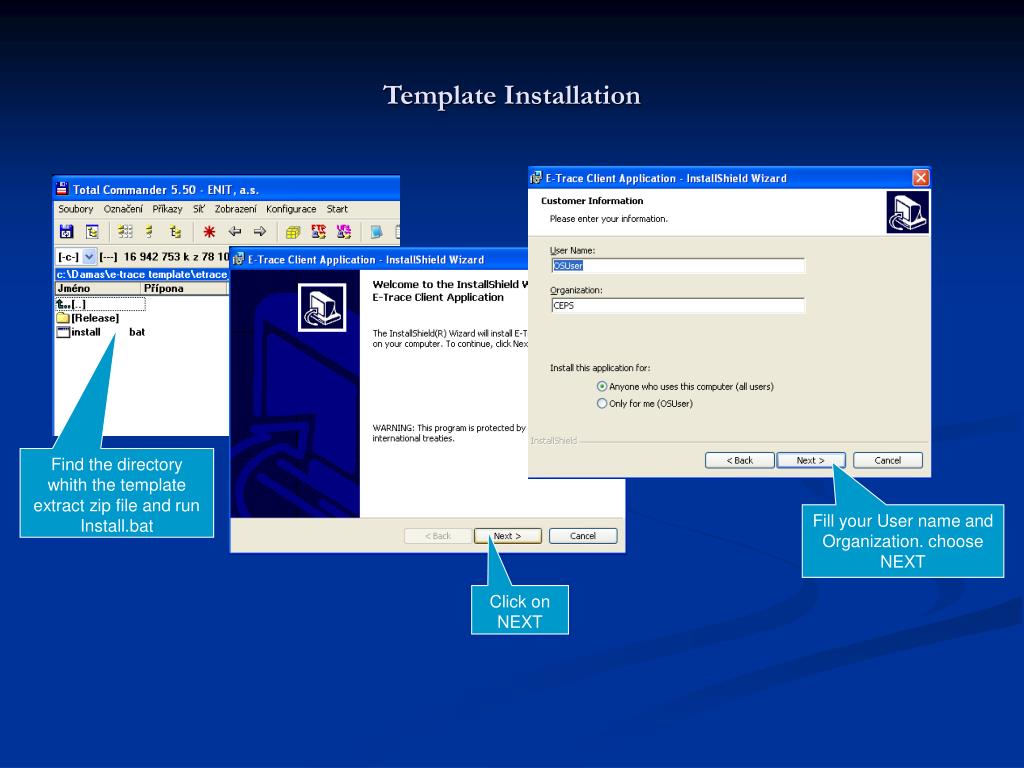The height and width of the screenshot is (768, 1024).
Task: Click the FTP connect icon
Action: [x=319, y=231]
